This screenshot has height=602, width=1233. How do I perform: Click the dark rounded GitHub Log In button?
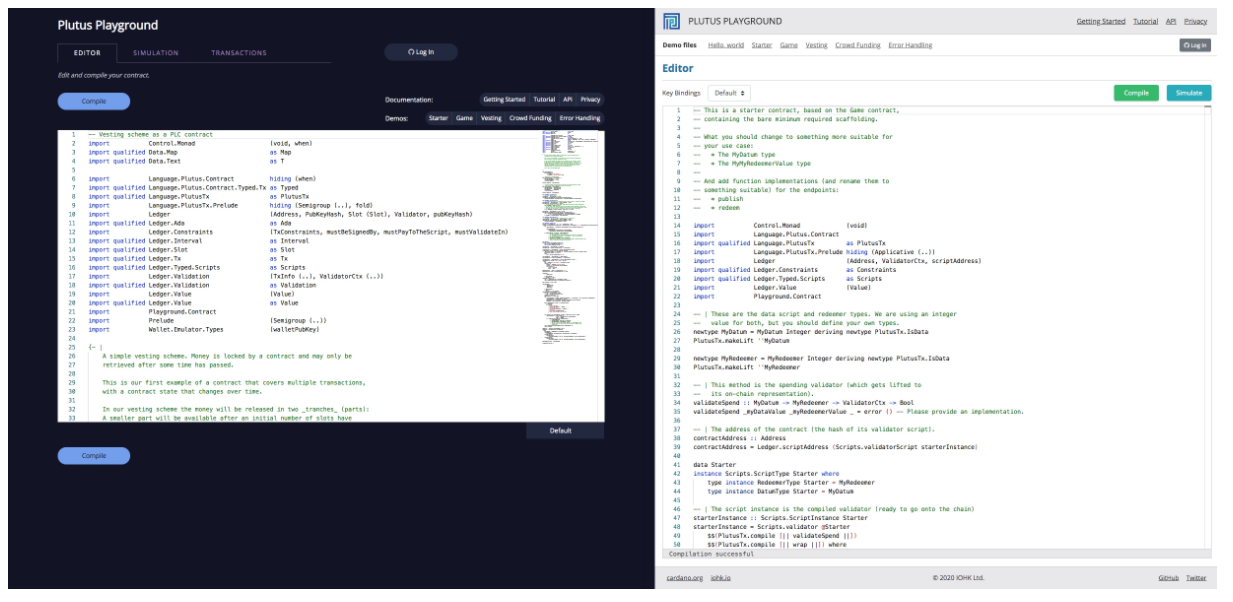coord(421,52)
